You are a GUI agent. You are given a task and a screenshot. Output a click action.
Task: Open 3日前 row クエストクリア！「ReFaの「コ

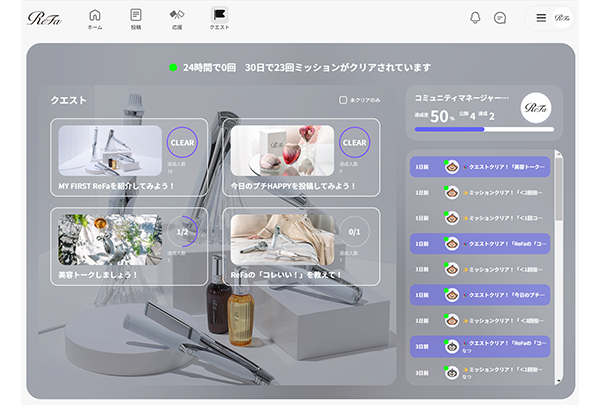pyautogui.click(x=480, y=346)
